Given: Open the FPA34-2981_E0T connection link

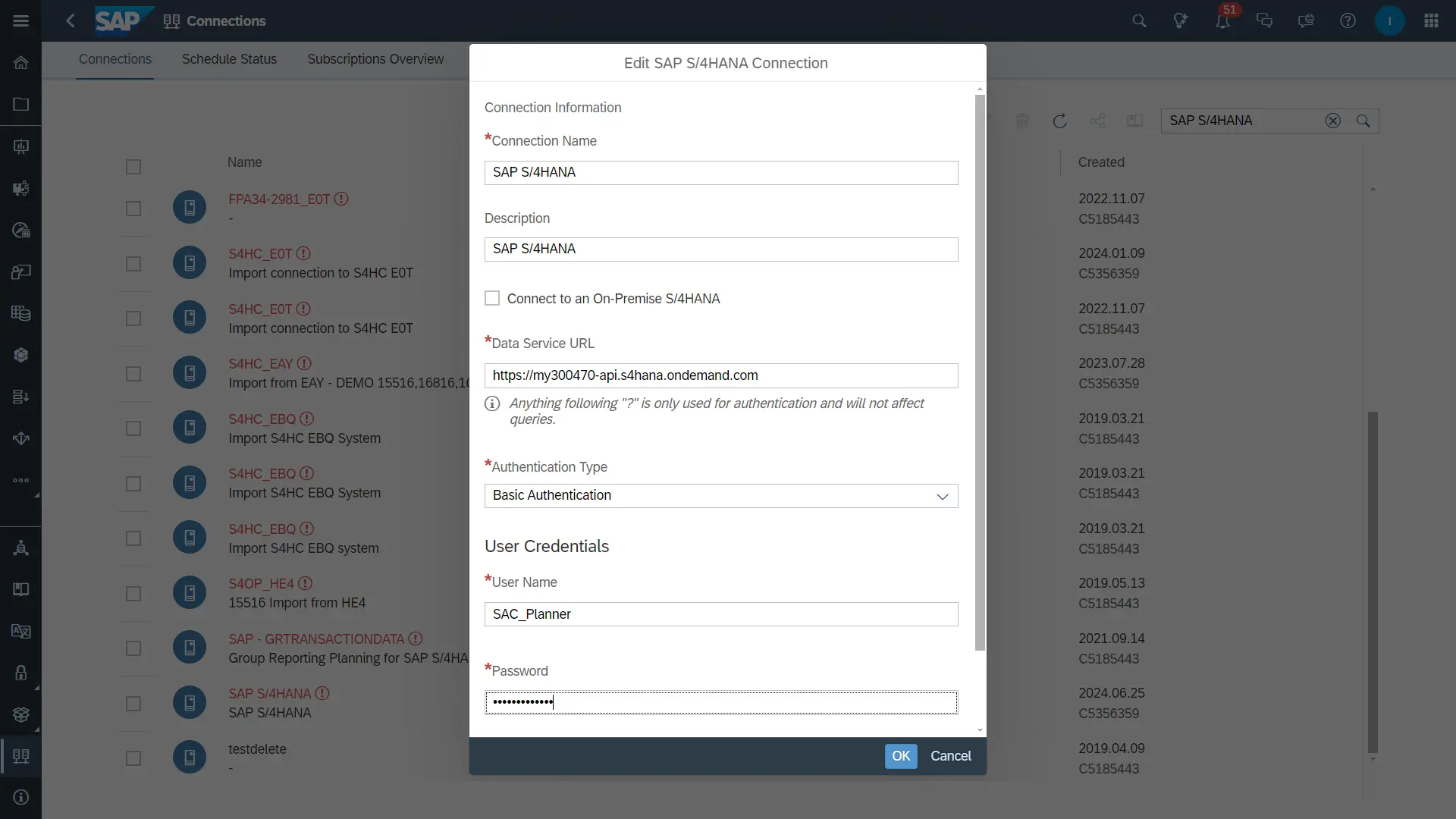Looking at the screenshot, I should pos(279,199).
